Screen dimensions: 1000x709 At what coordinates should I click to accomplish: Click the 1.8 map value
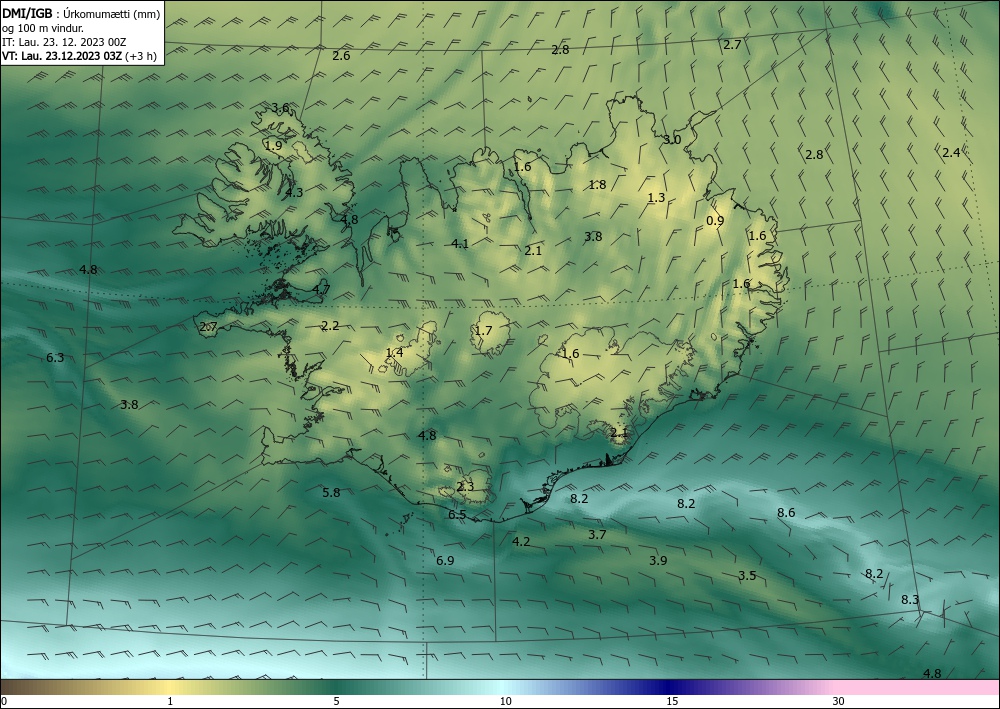click(597, 185)
